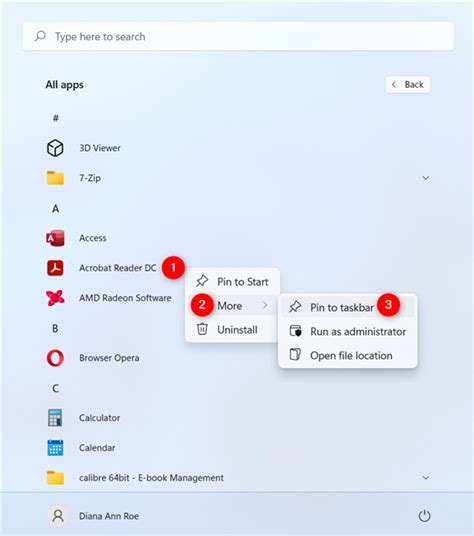Click the 3D Viewer cube icon
The height and width of the screenshot is (536, 474).
[x=55, y=148]
